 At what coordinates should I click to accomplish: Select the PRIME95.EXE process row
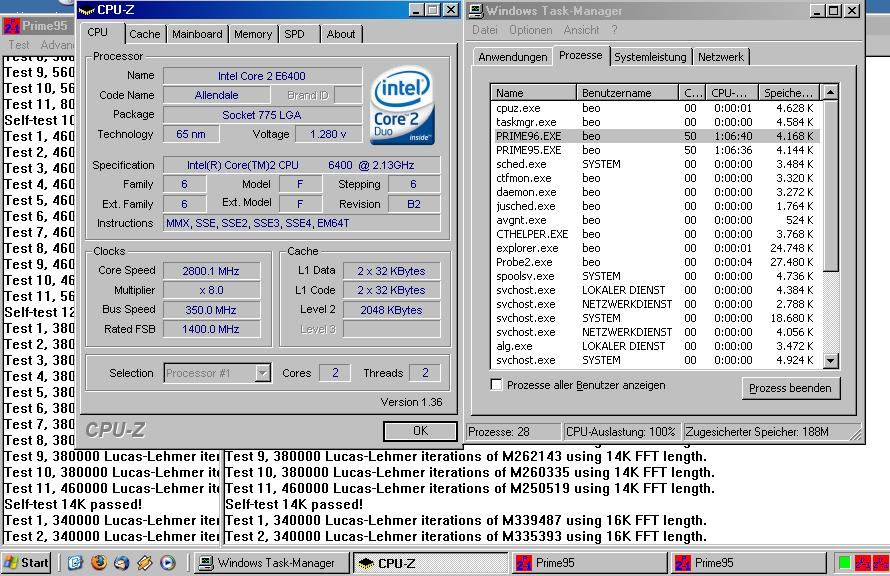656,150
